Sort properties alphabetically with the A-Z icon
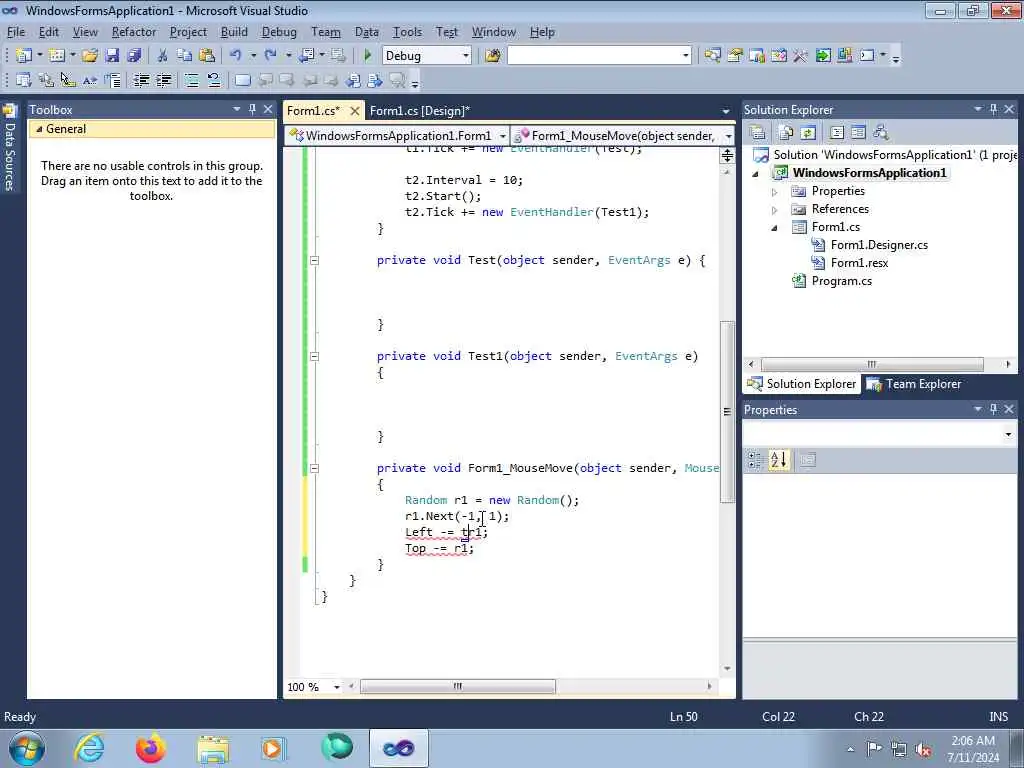 (778, 460)
